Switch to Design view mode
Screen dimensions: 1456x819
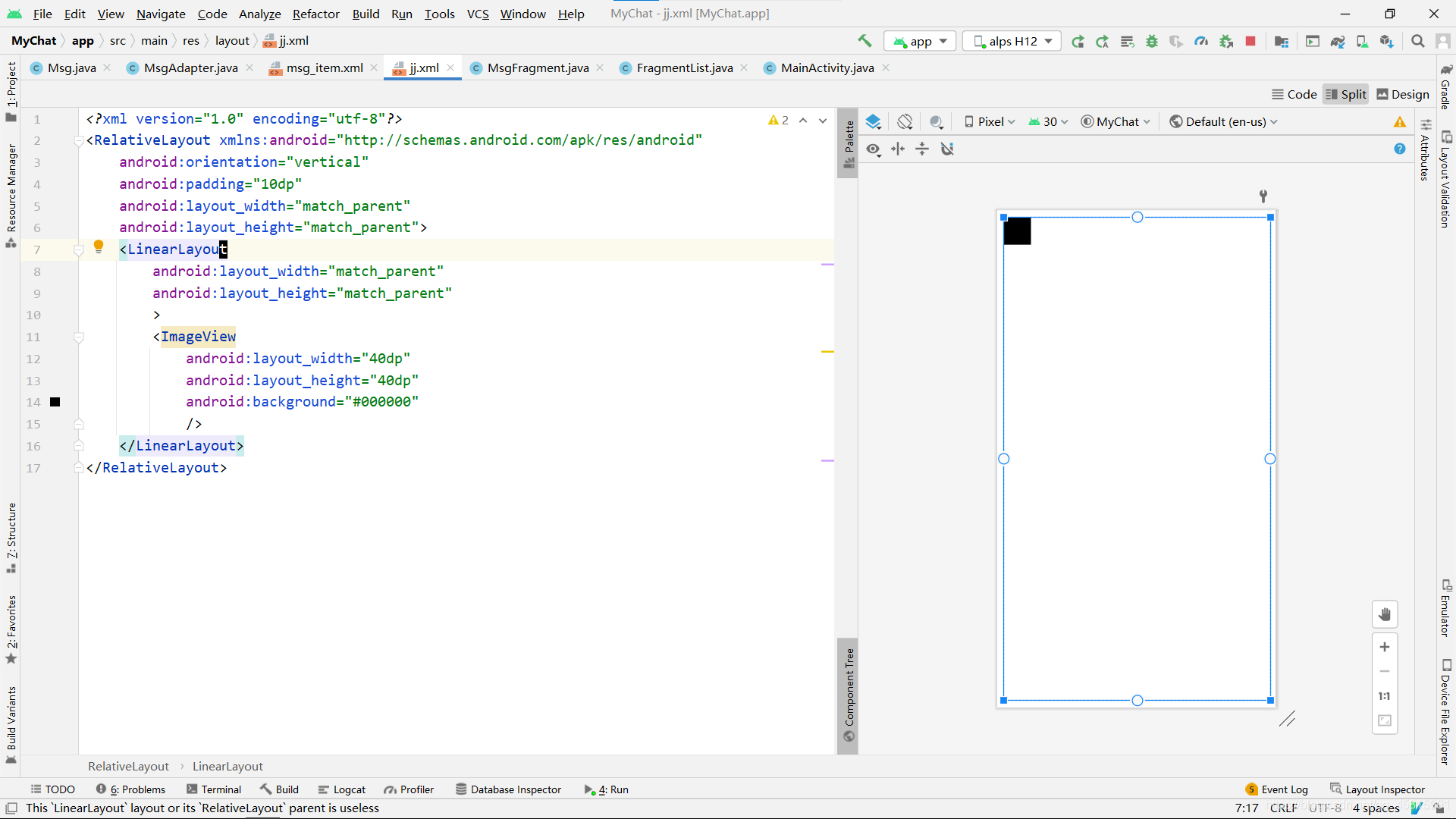coord(1403,94)
